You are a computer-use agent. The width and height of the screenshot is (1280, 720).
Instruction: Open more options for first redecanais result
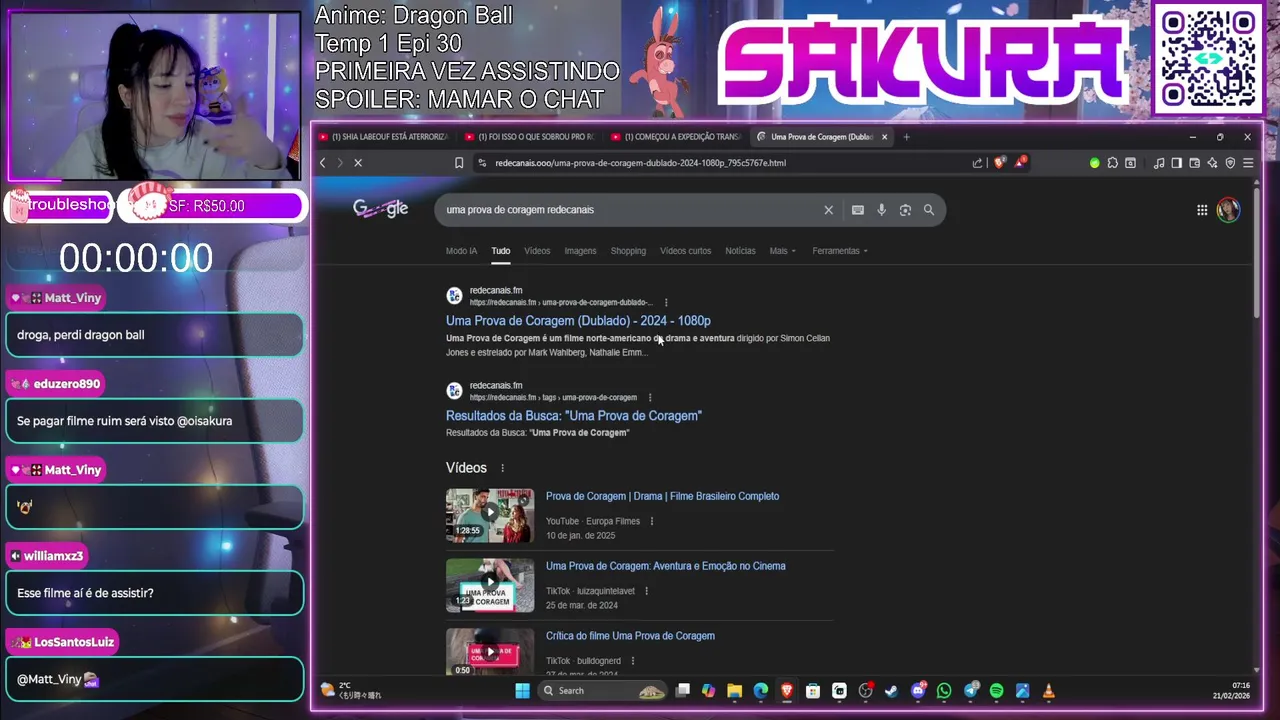click(x=666, y=302)
